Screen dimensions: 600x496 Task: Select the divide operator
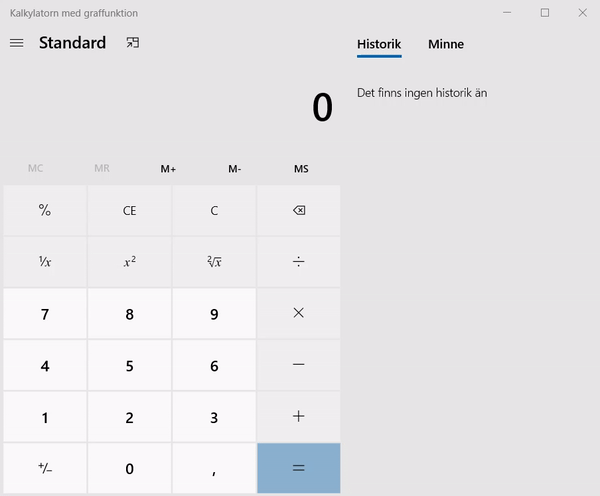point(298,262)
